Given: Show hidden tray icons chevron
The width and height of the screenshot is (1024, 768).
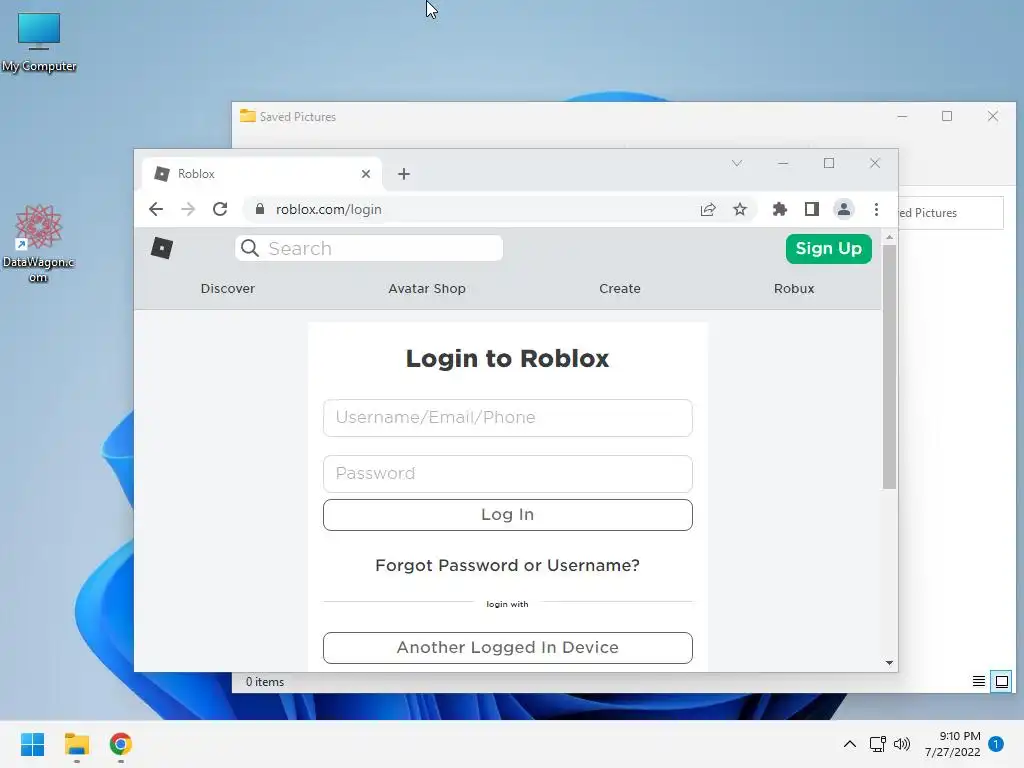Looking at the screenshot, I should 850,744.
